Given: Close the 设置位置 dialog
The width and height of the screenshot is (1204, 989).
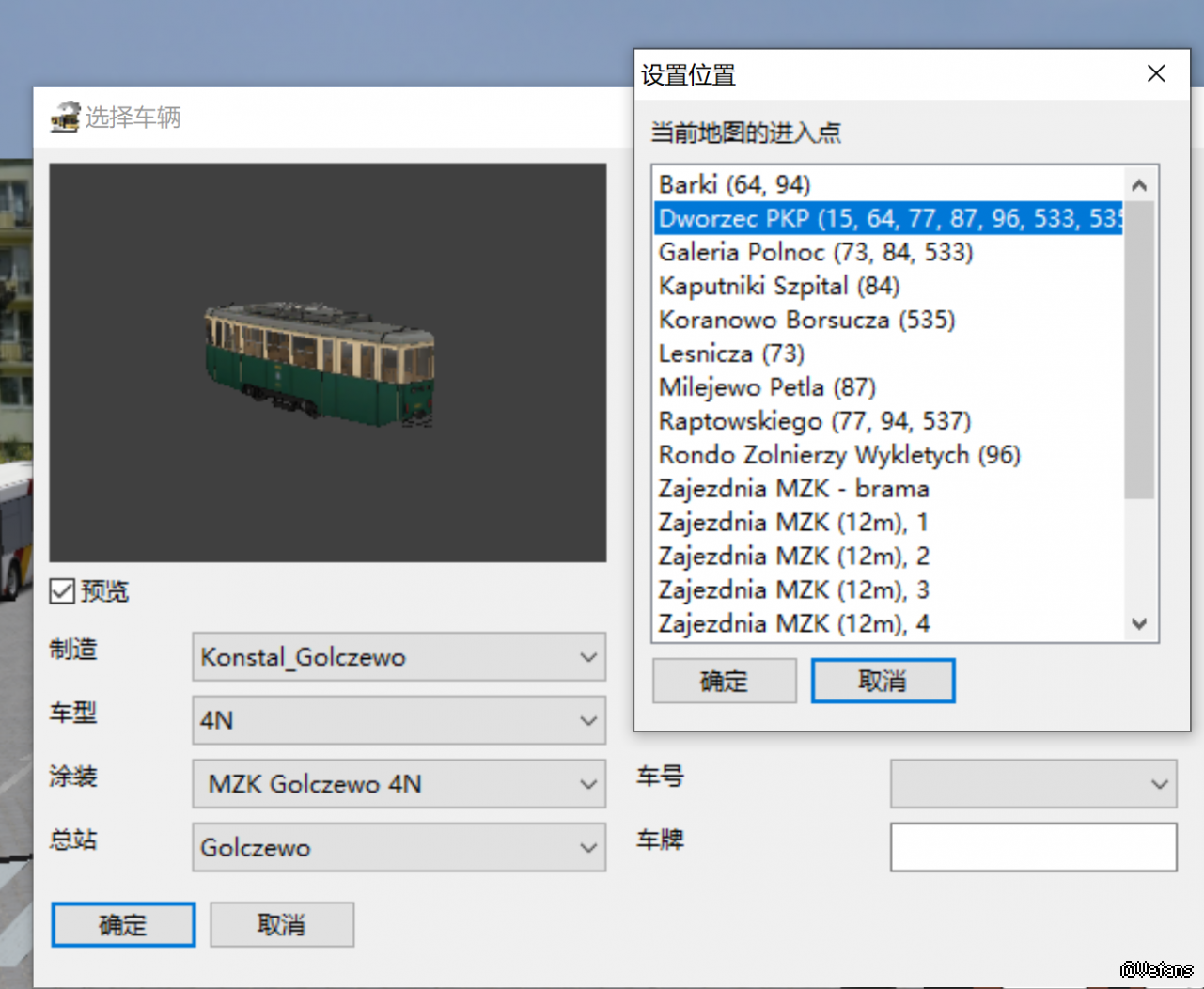Looking at the screenshot, I should click(1156, 73).
